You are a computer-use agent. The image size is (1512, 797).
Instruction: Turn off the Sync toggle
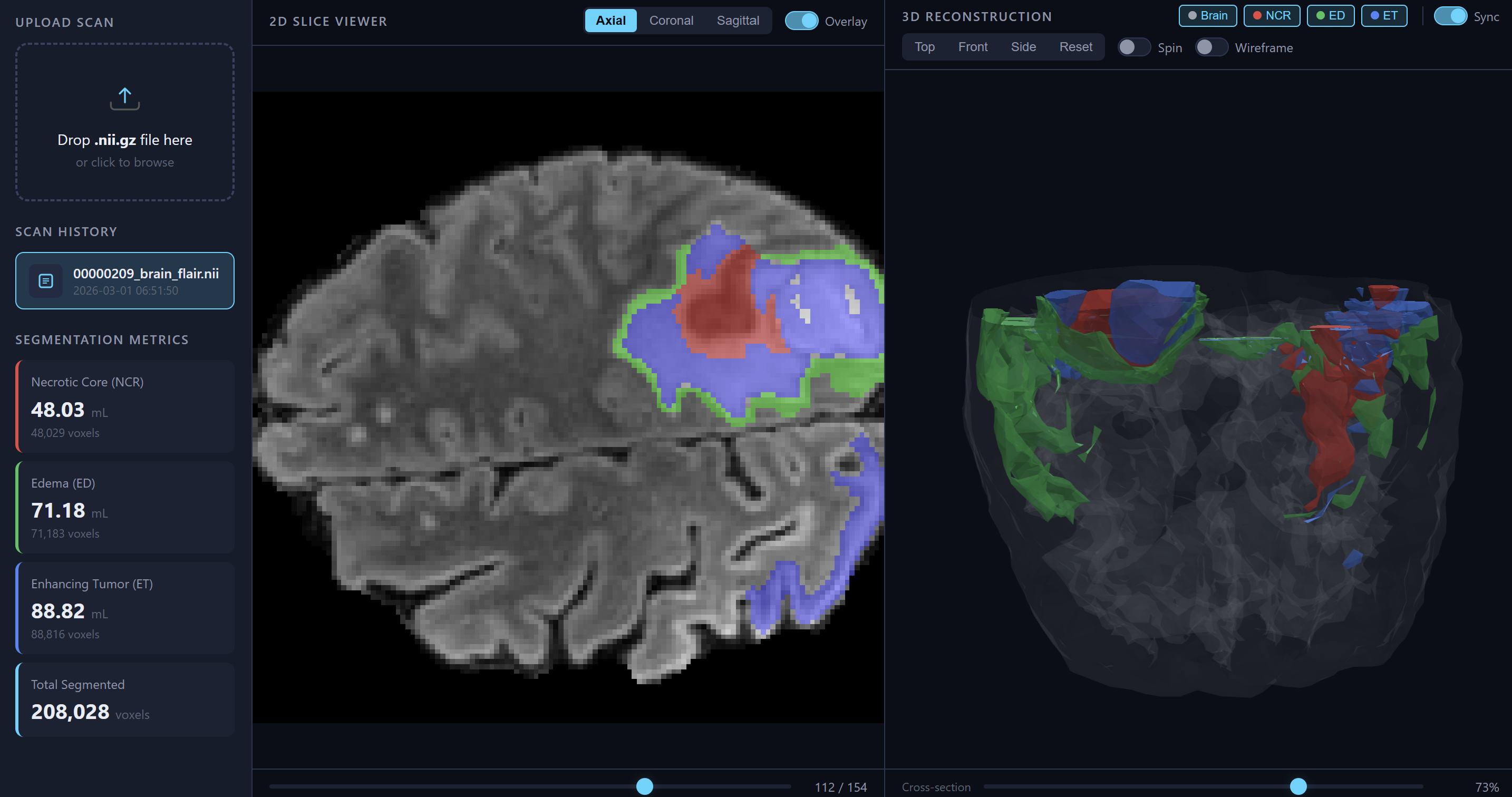pos(1450,16)
